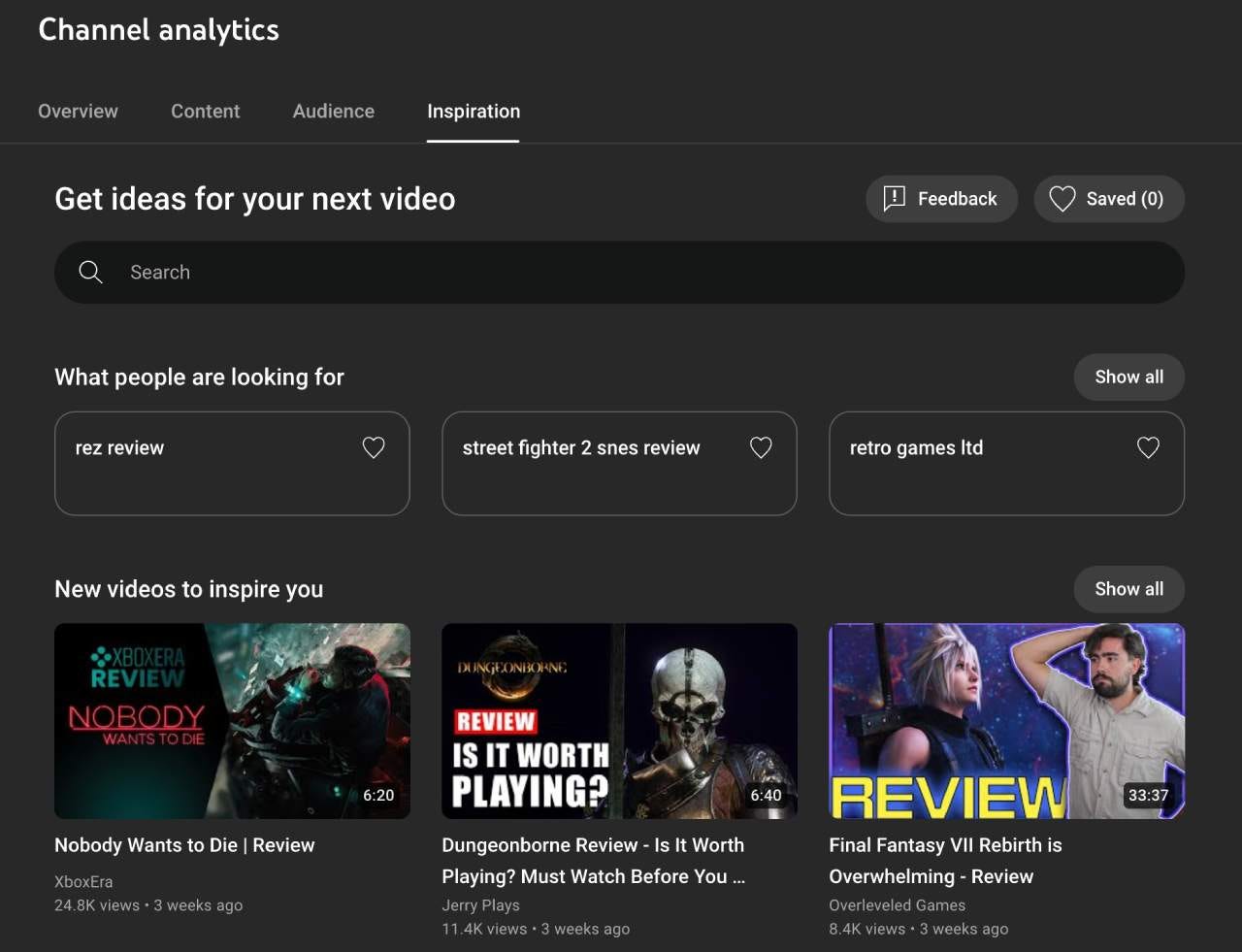Click the 33:37 duration badge
This screenshot has width=1242, height=952.
click(1148, 796)
